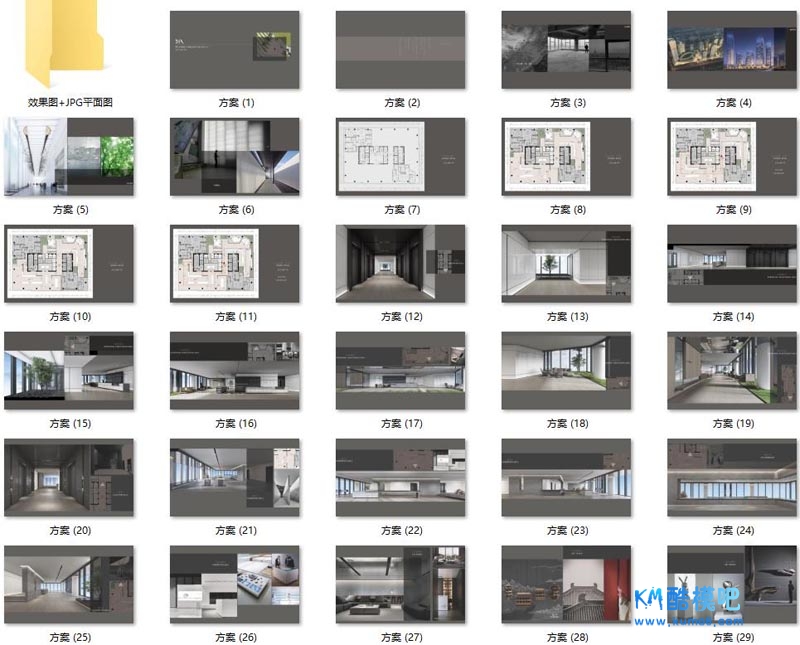Screen dimensions: 800x645
Task: Select the 方案 (12) corridor rendering
Action: tap(400, 264)
